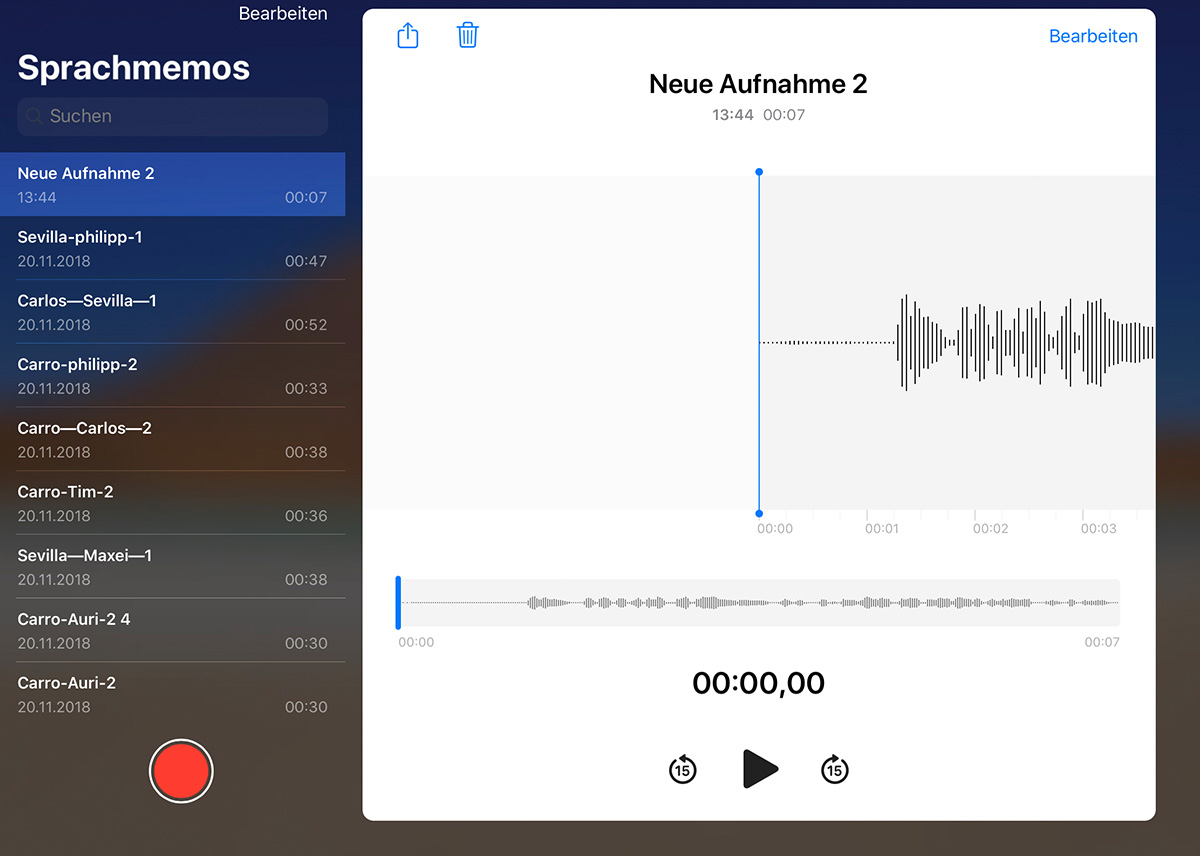Start playback with the play button
Image resolution: width=1200 pixels, height=856 pixels.
click(760, 769)
